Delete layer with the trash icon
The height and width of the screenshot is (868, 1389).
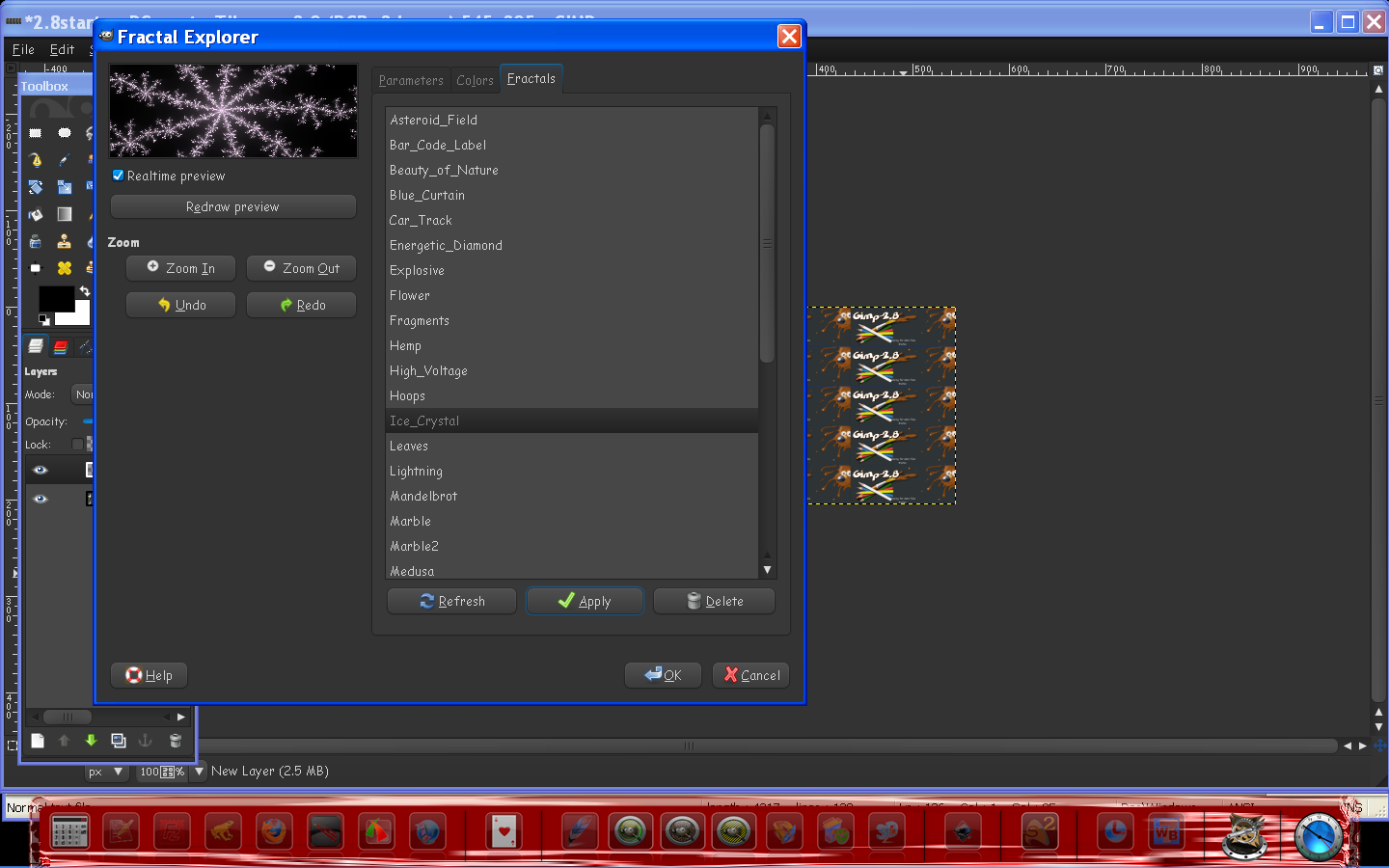pos(176,741)
